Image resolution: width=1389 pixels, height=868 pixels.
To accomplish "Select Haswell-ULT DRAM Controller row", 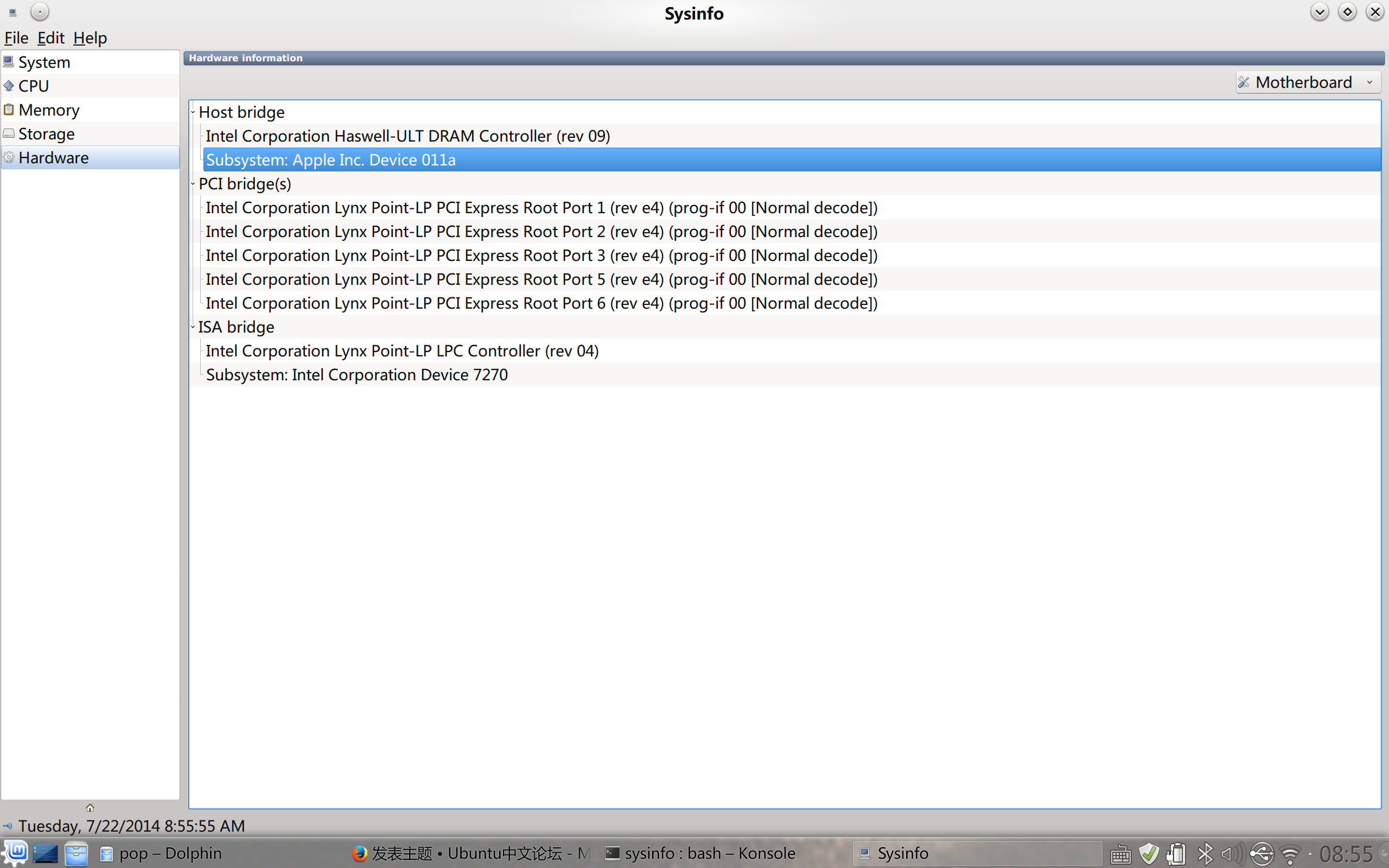I will coord(792,136).
